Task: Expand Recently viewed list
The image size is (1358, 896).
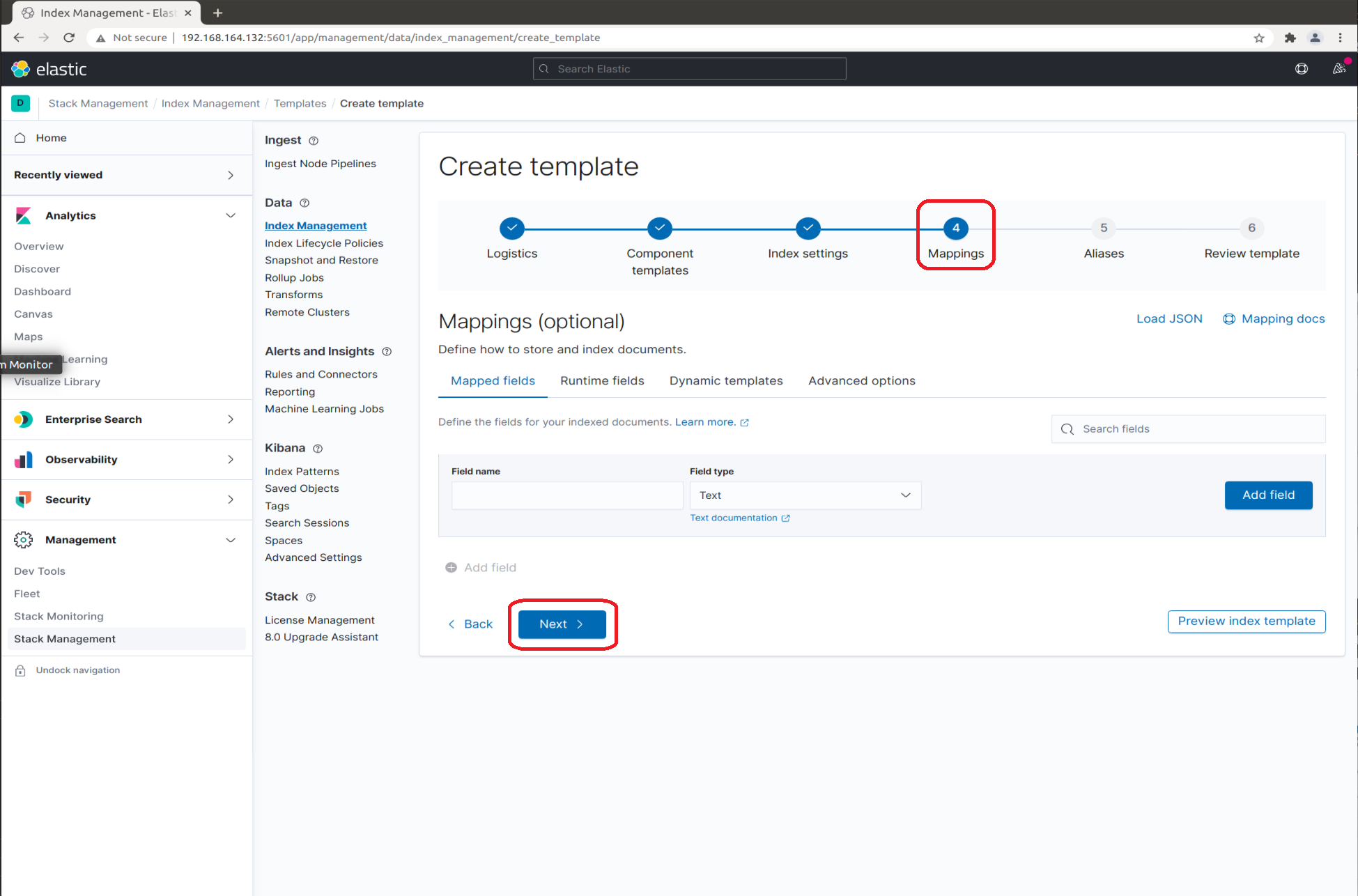Action: tap(231, 175)
